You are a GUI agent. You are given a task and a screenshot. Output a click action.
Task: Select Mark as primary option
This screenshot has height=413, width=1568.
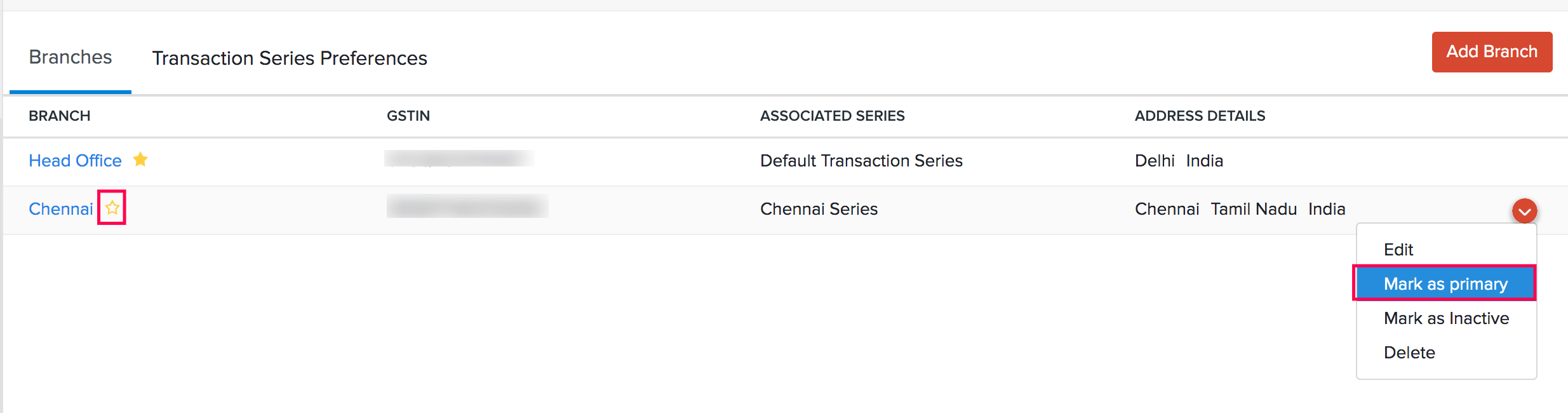(1445, 284)
